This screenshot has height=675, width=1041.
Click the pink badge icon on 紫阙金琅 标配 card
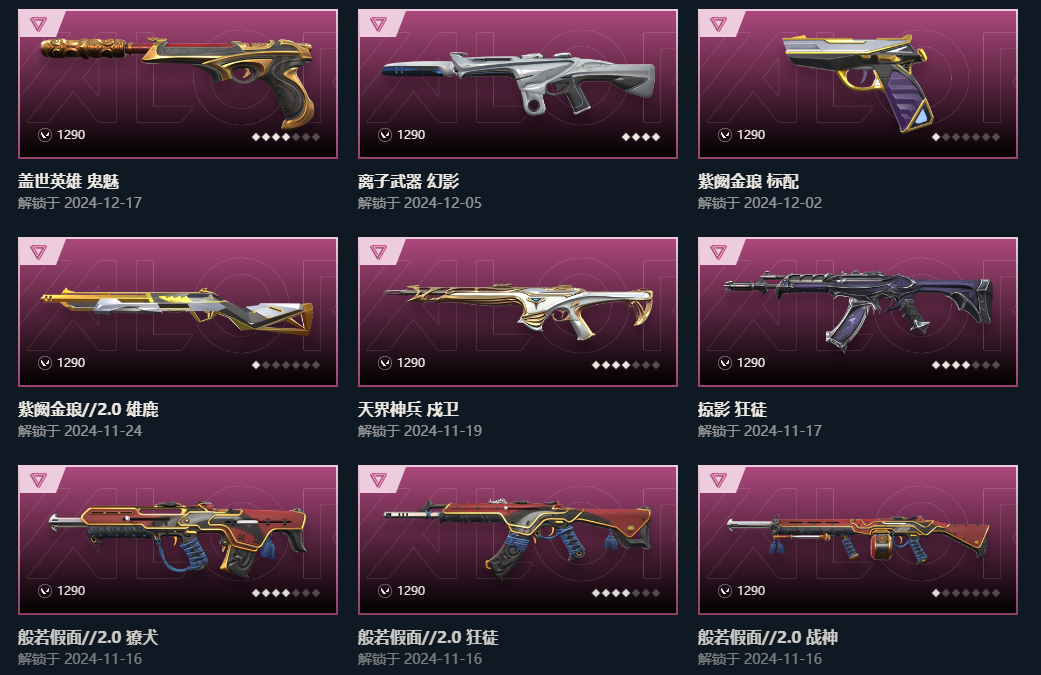point(718,25)
